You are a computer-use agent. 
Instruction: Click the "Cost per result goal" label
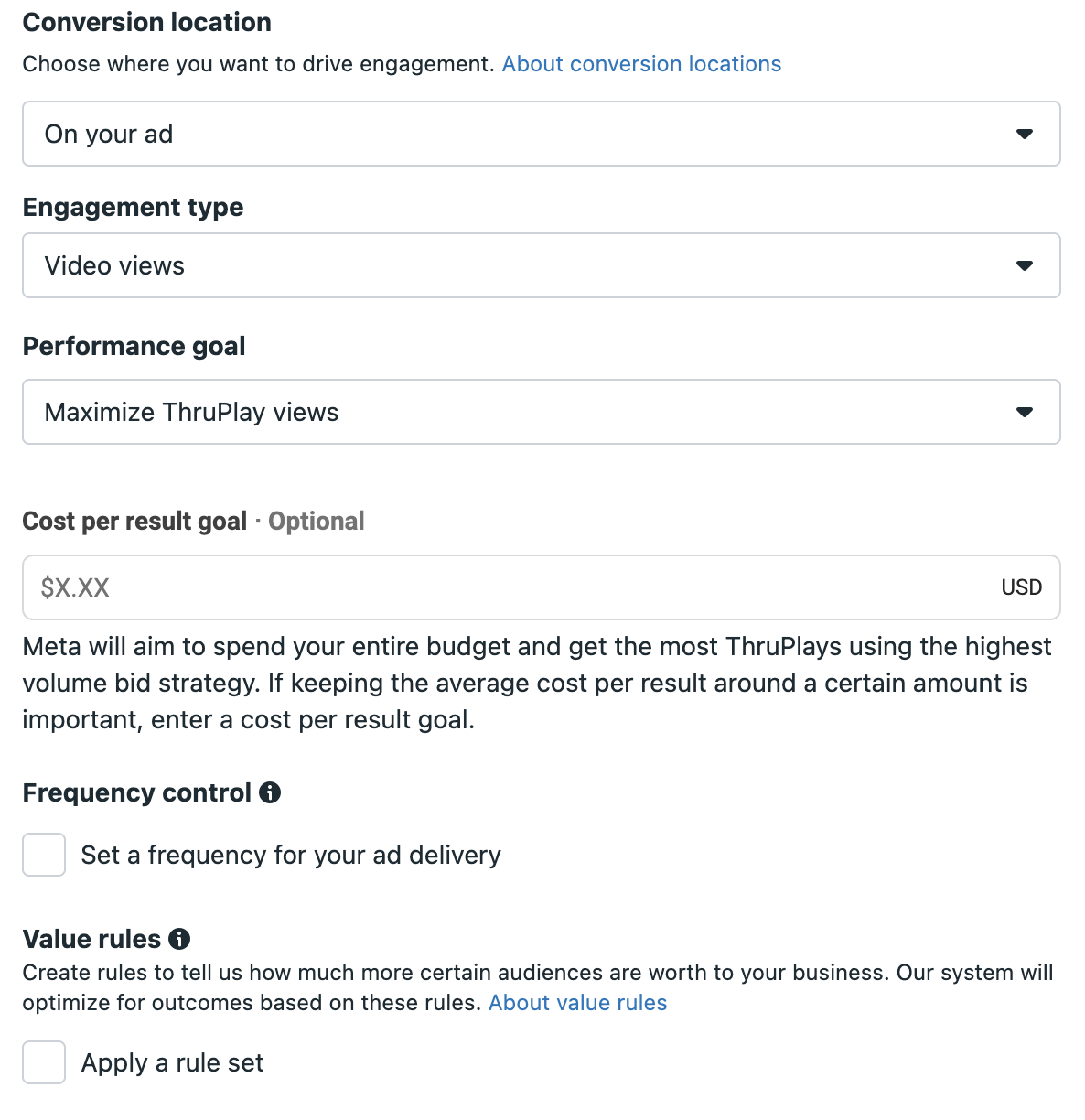tap(134, 522)
